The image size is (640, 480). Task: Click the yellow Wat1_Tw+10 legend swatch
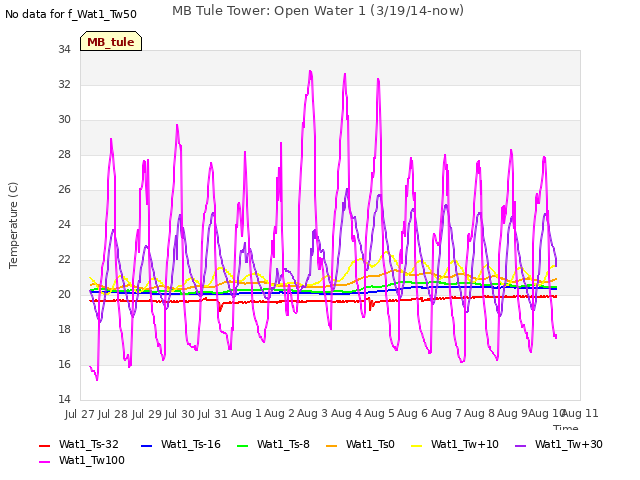click(x=416, y=446)
